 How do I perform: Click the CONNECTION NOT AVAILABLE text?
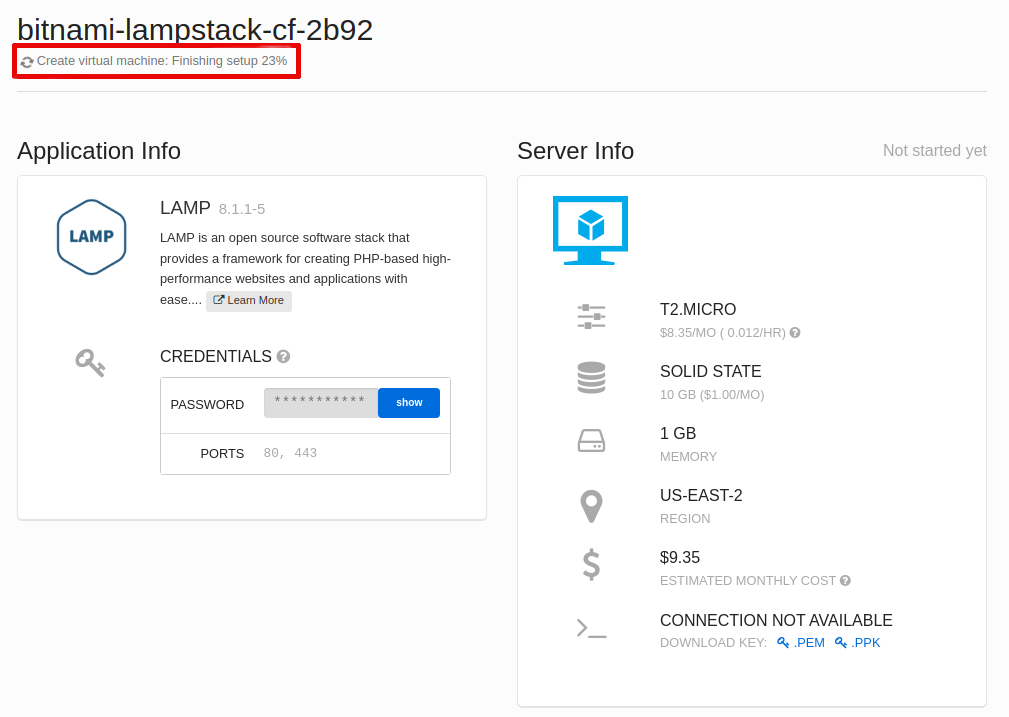click(x=776, y=620)
